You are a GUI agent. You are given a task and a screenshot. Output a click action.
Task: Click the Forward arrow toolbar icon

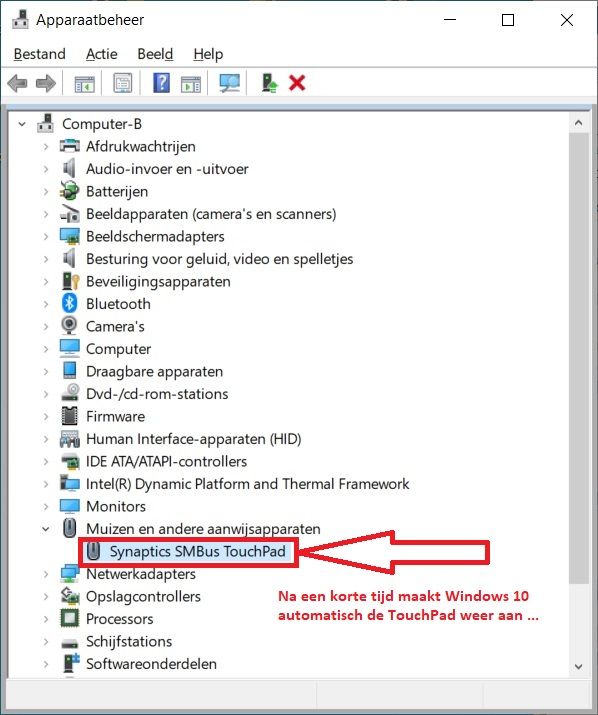tap(46, 83)
